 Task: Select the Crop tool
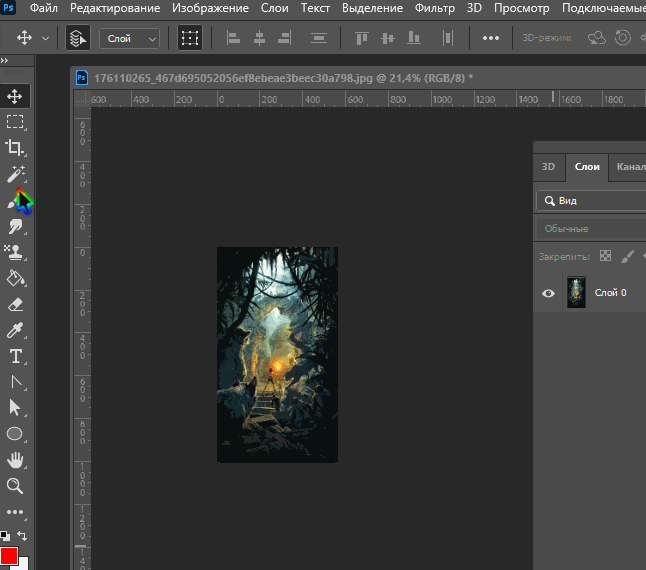click(x=15, y=147)
